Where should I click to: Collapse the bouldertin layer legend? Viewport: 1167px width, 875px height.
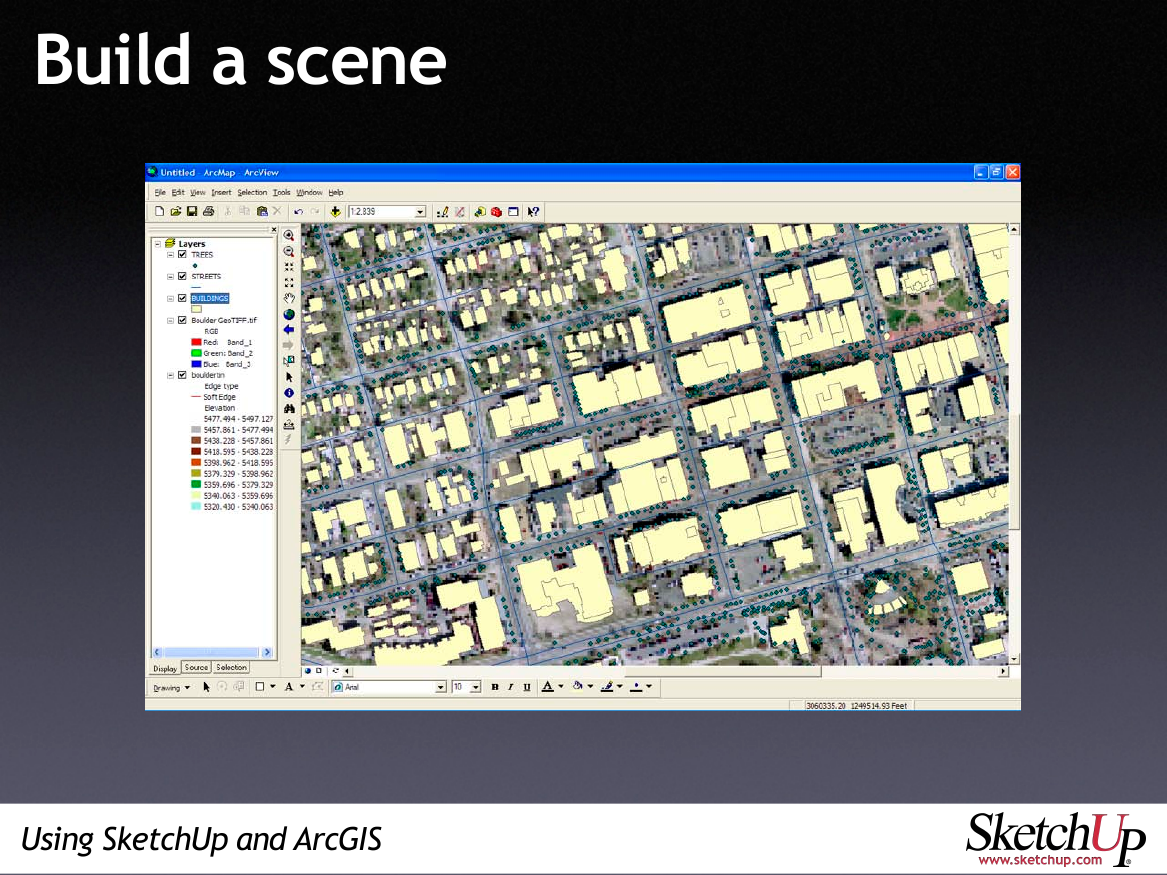coord(170,375)
